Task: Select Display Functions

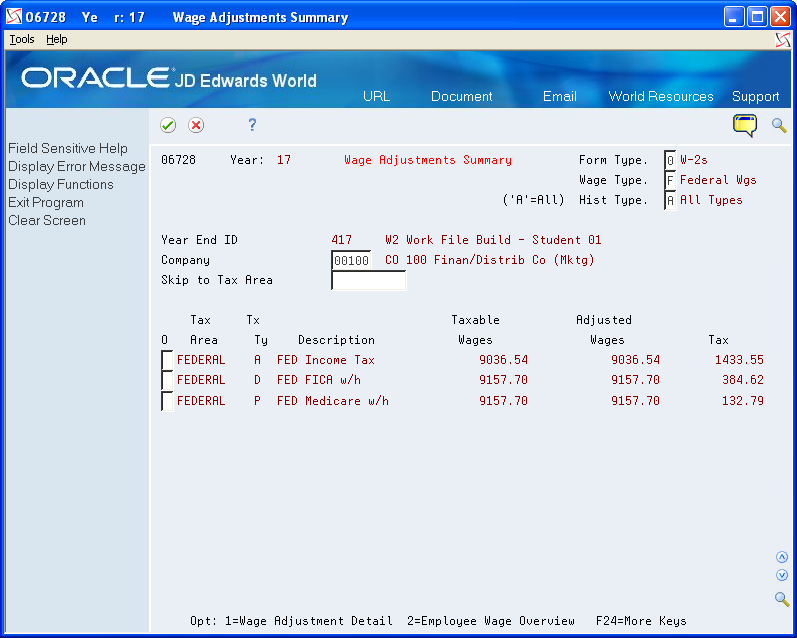Action: (x=60, y=184)
